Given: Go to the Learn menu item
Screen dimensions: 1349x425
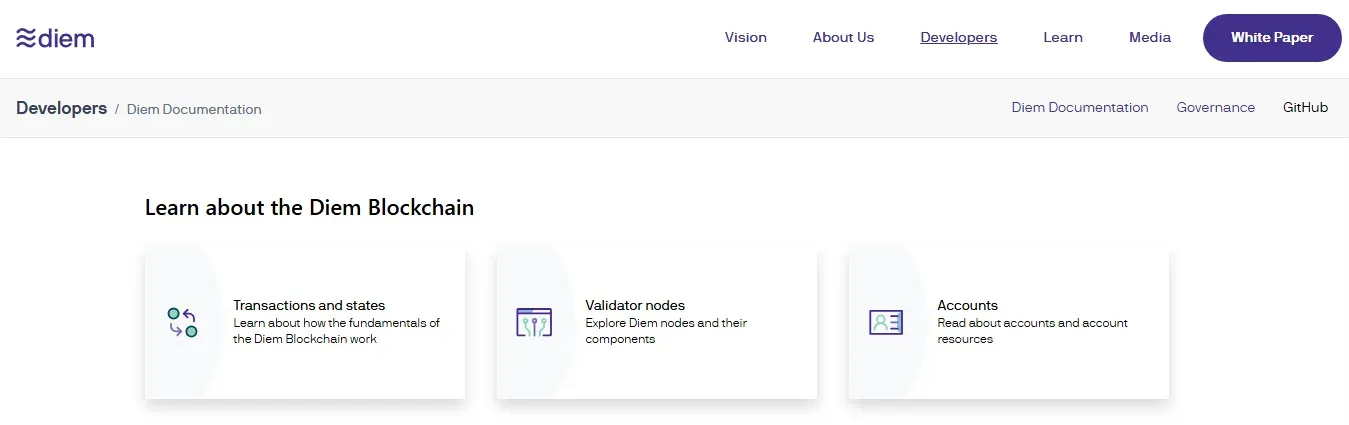Looking at the screenshot, I should [x=1063, y=38].
